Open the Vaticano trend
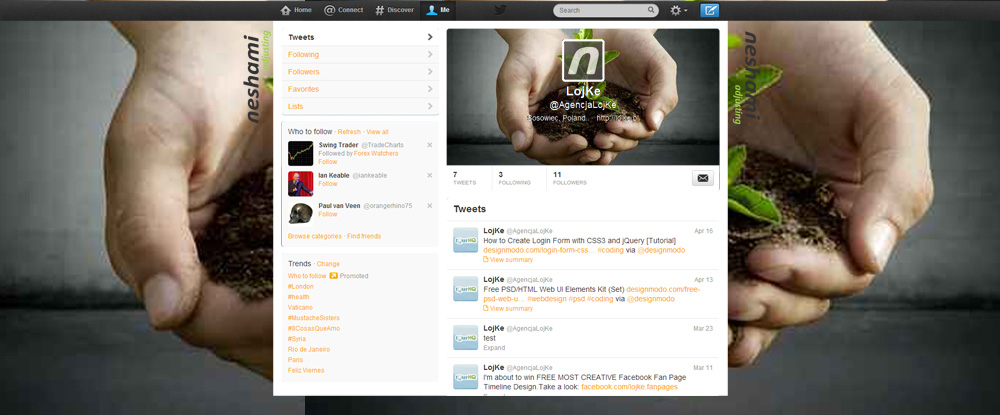 [300, 307]
